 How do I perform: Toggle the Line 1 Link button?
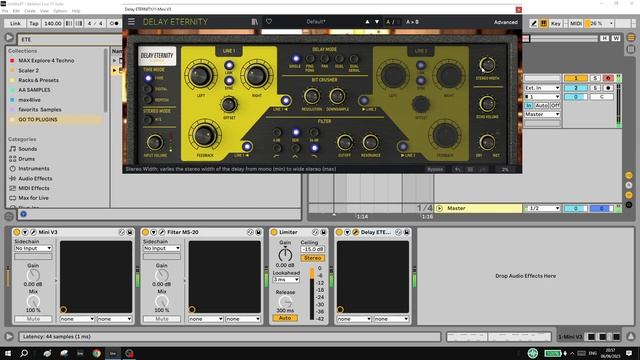tap(229, 65)
